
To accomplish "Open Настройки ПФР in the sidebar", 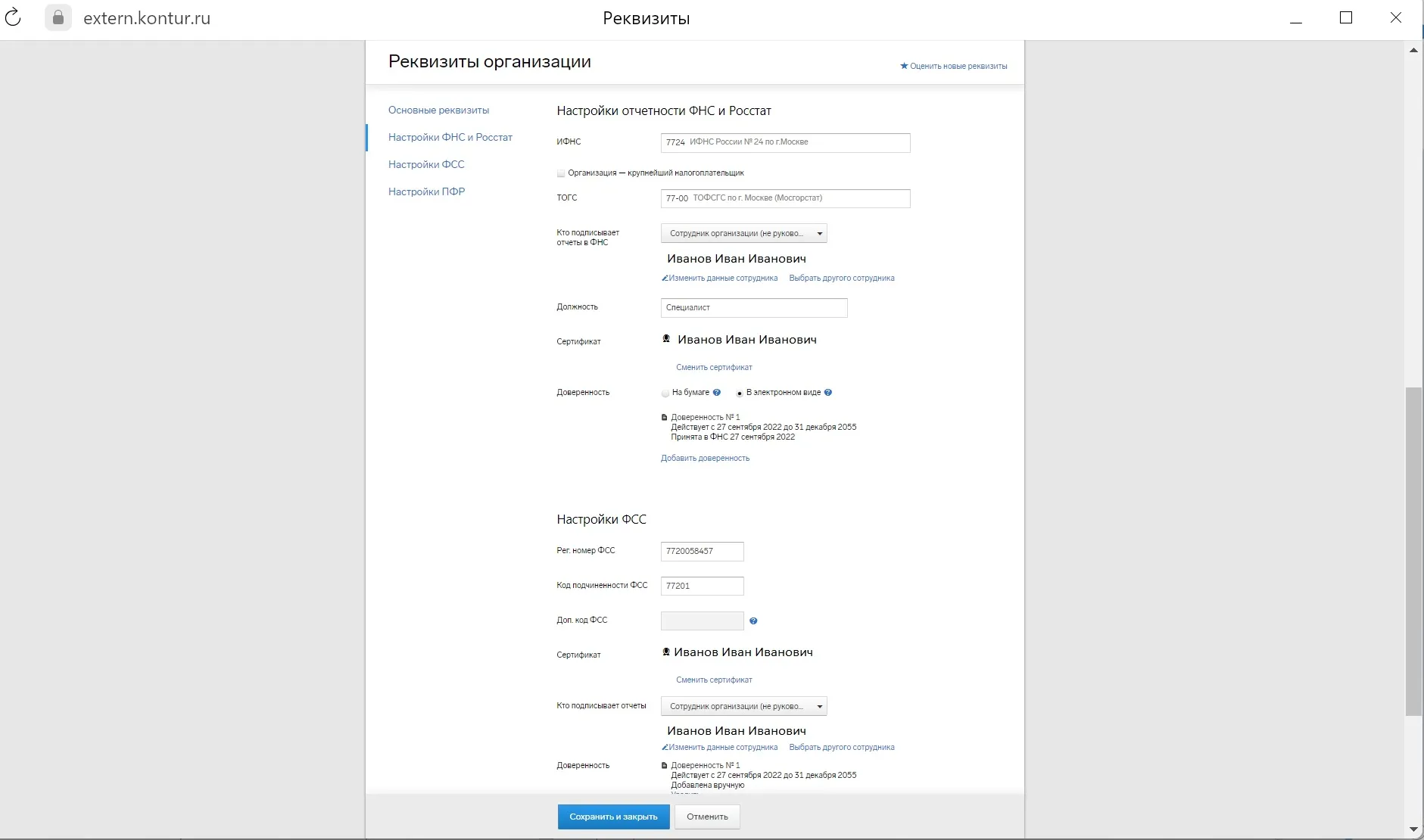I will 426,191.
